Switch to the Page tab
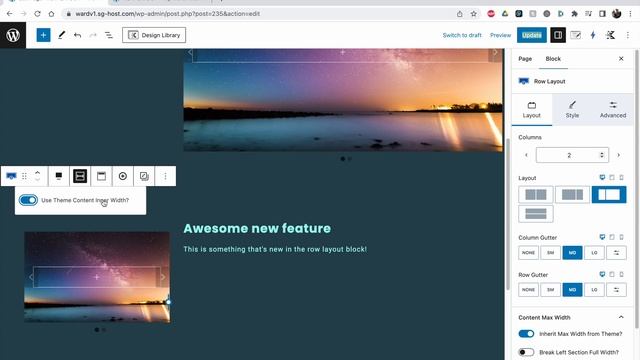The image size is (640, 360). tap(525, 59)
